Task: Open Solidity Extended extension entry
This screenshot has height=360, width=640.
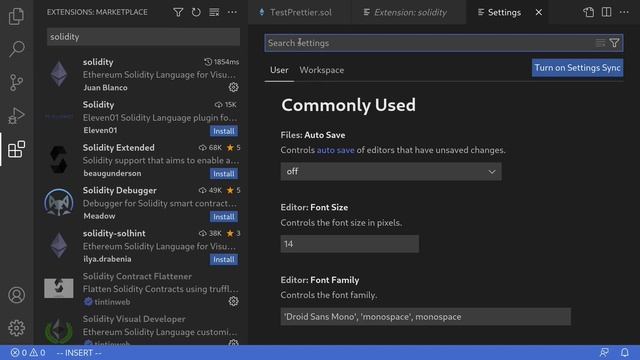Action: [x=141, y=160]
